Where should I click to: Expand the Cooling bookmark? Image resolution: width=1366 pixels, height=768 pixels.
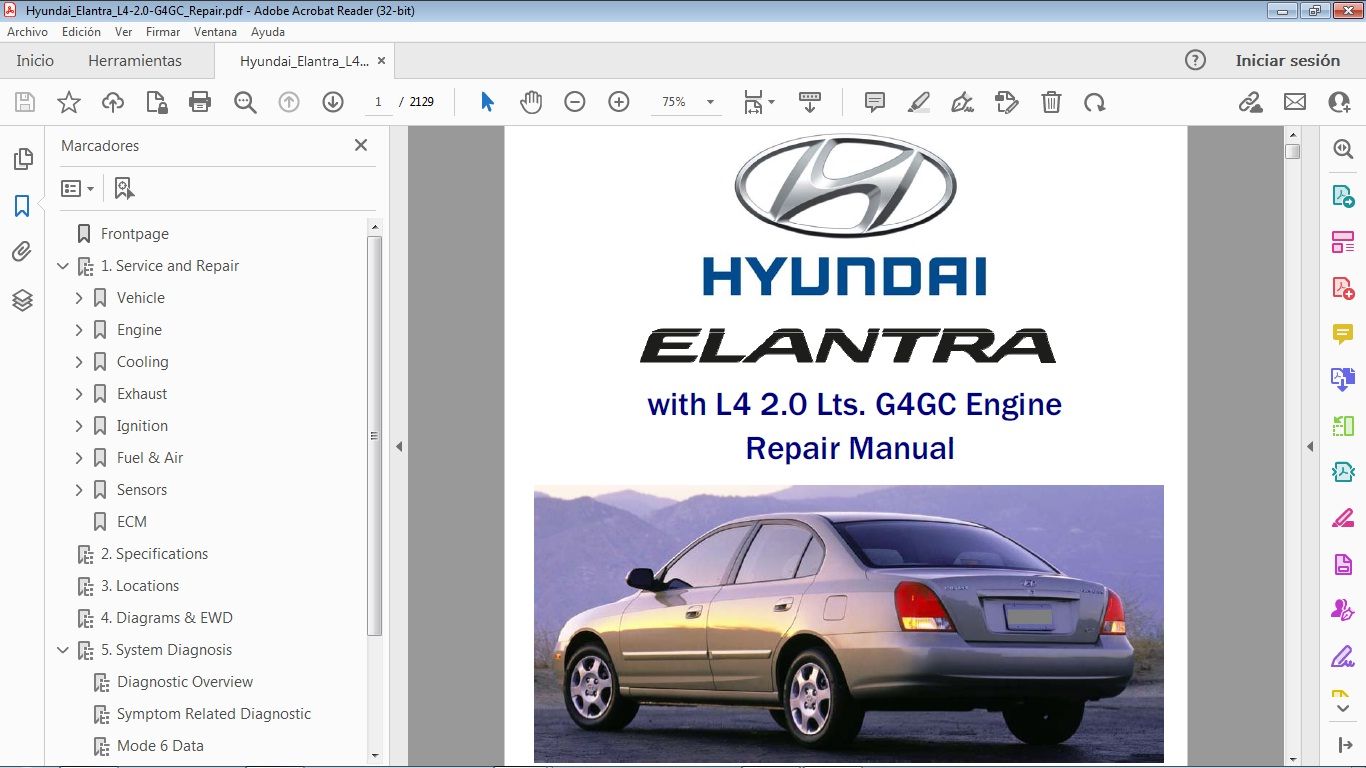click(x=79, y=362)
